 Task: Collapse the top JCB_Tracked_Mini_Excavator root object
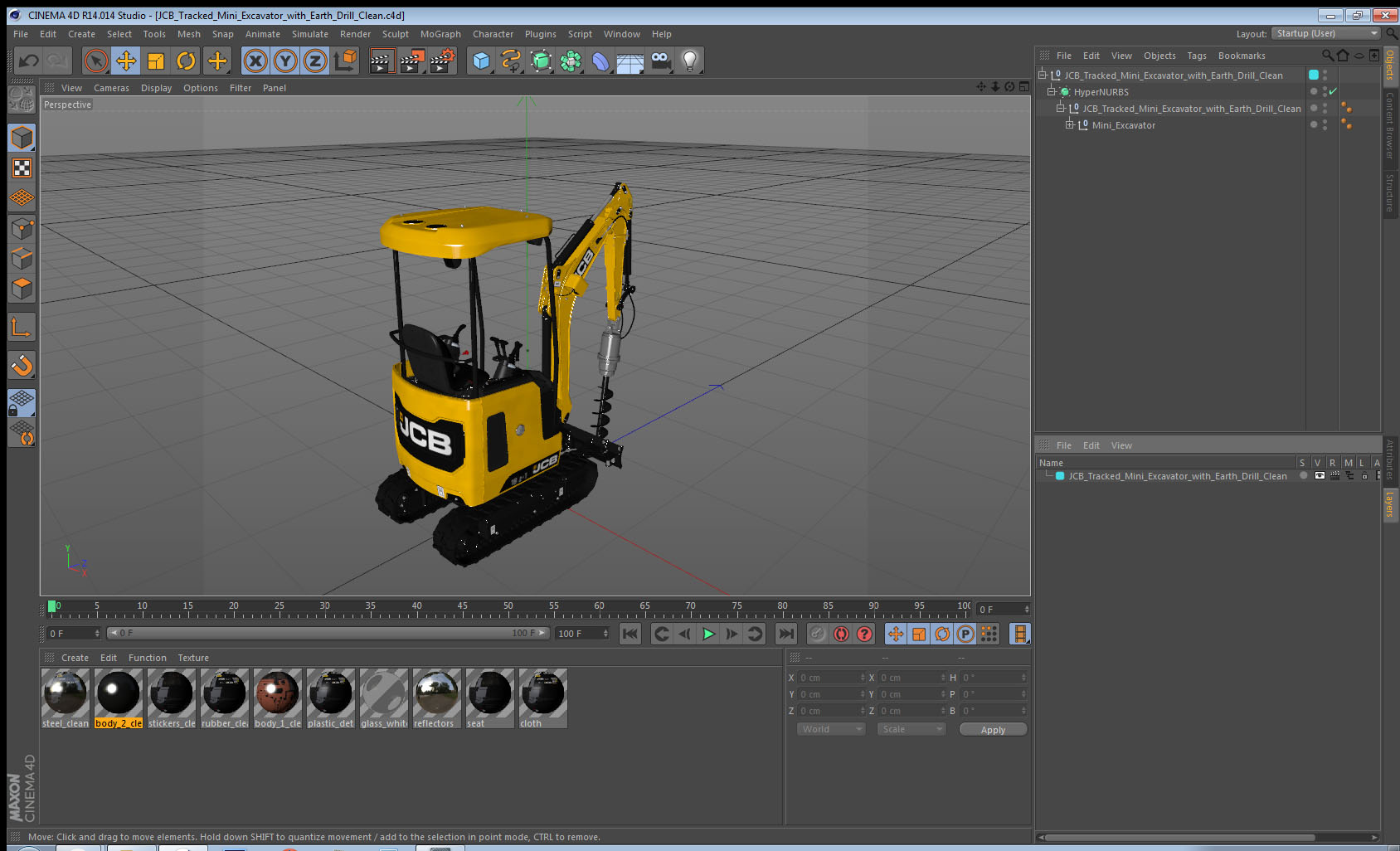pyautogui.click(x=1042, y=75)
